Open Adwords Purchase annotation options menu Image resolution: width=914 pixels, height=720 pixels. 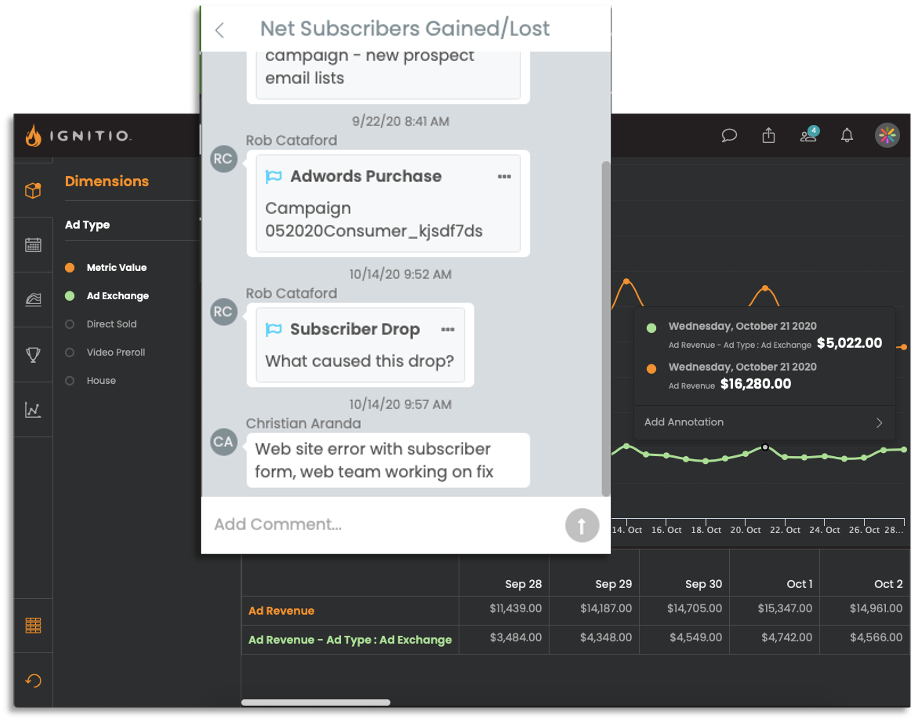coord(504,177)
